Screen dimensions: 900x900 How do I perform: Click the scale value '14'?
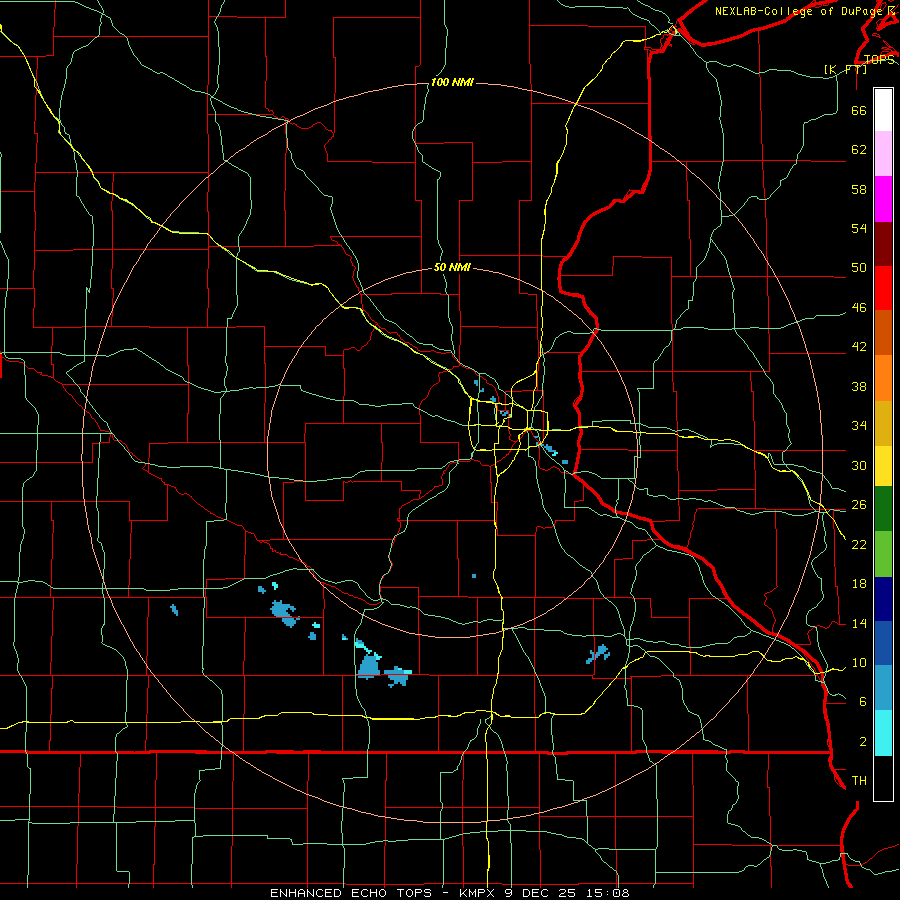click(859, 623)
